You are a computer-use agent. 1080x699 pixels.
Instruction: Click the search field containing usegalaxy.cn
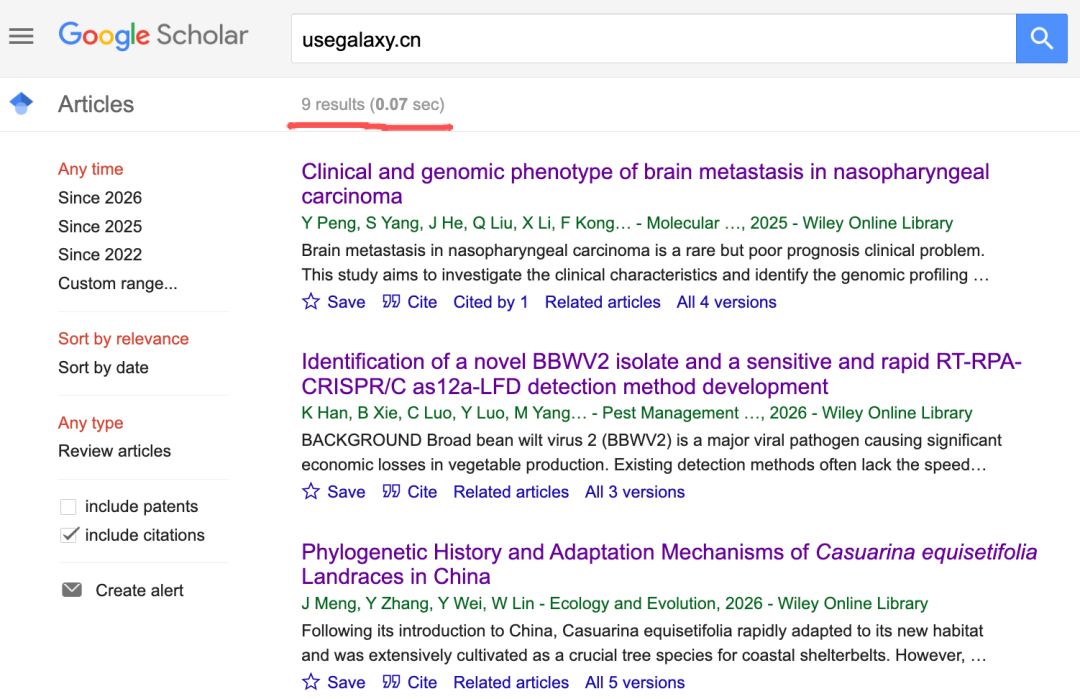coord(653,39)
